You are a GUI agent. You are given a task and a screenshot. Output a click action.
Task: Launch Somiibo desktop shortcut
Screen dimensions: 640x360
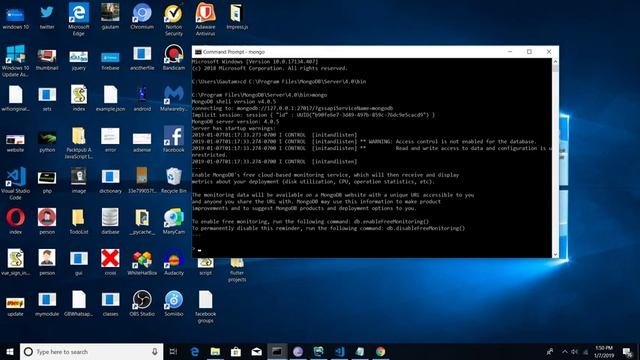(173, 303)
